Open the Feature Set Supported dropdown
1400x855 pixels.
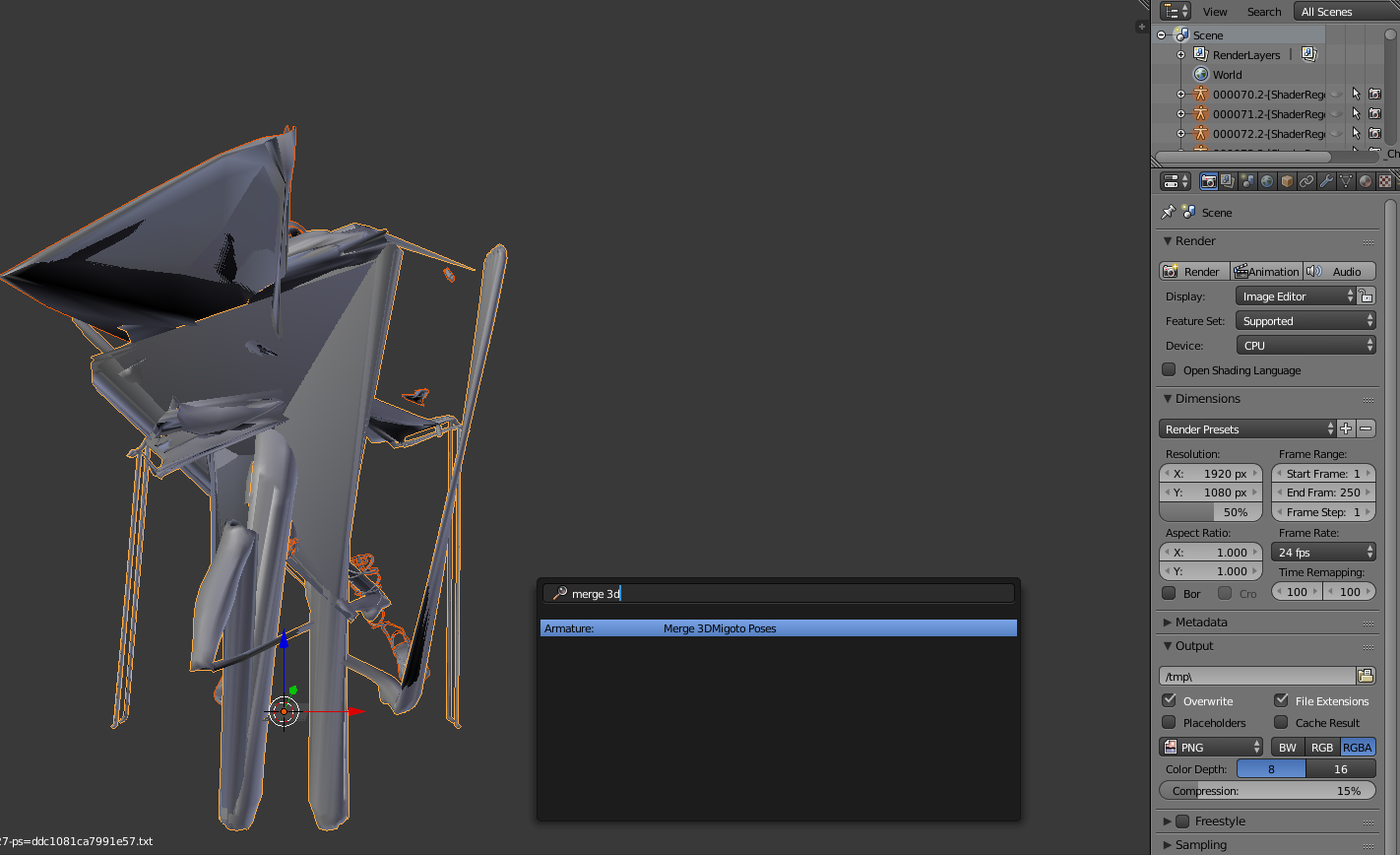(1305, 320)
